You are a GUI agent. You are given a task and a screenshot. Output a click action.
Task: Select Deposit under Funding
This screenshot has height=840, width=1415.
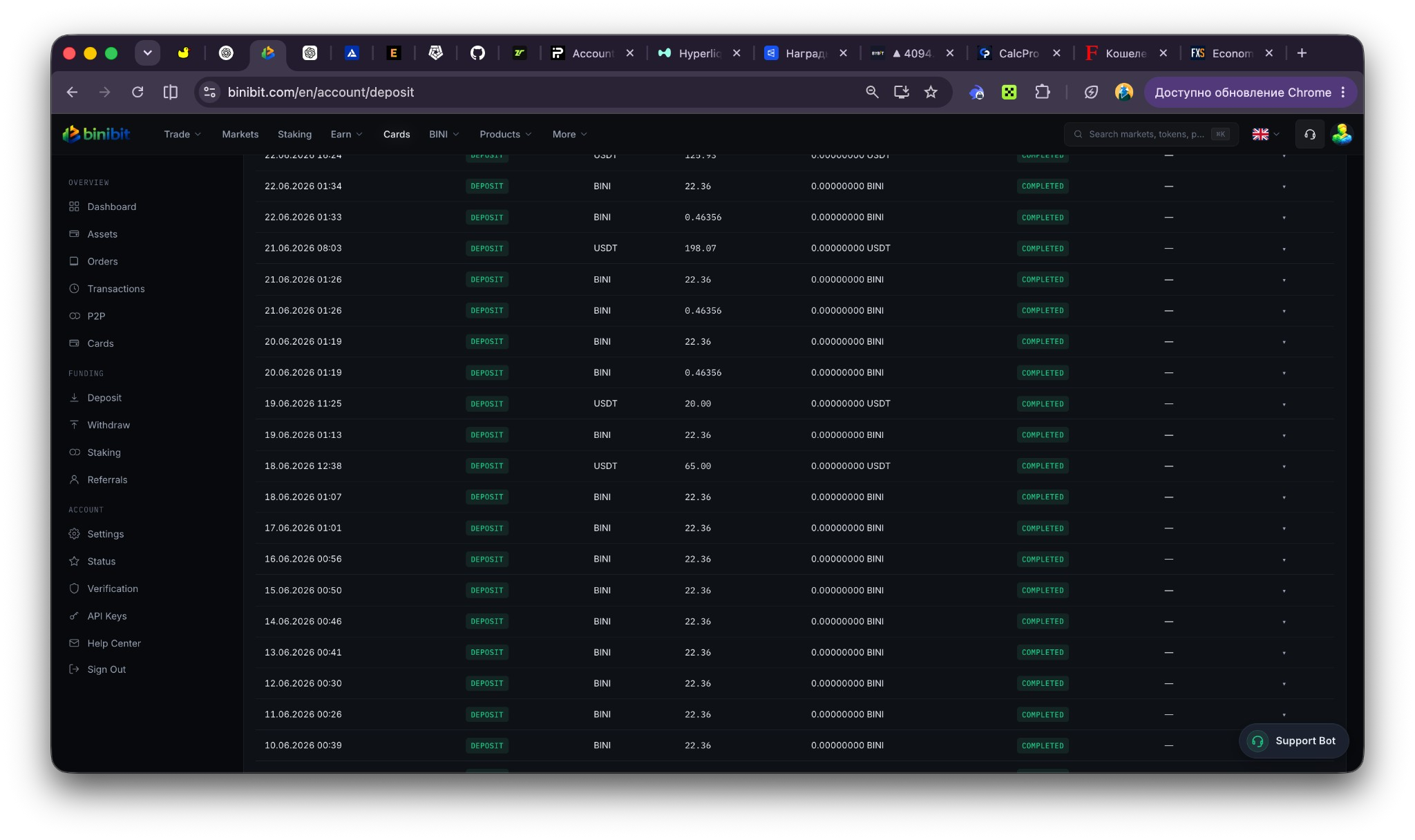104,398
